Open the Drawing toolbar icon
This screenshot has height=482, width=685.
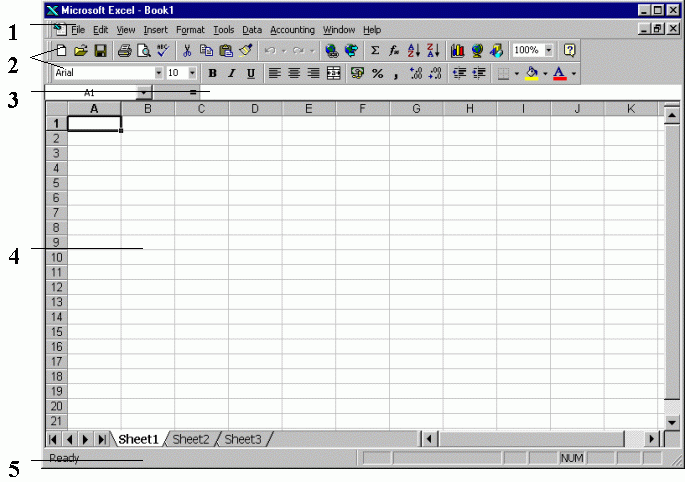(496, 51)
